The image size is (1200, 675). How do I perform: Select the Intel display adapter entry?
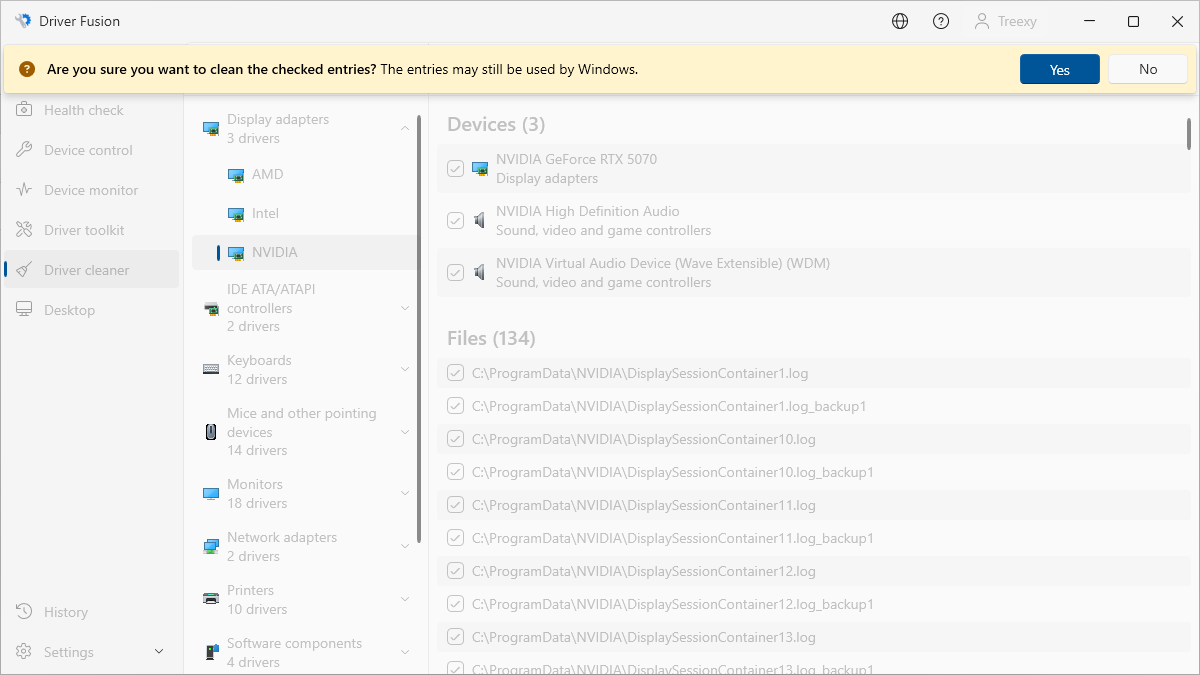pos(265,213)
